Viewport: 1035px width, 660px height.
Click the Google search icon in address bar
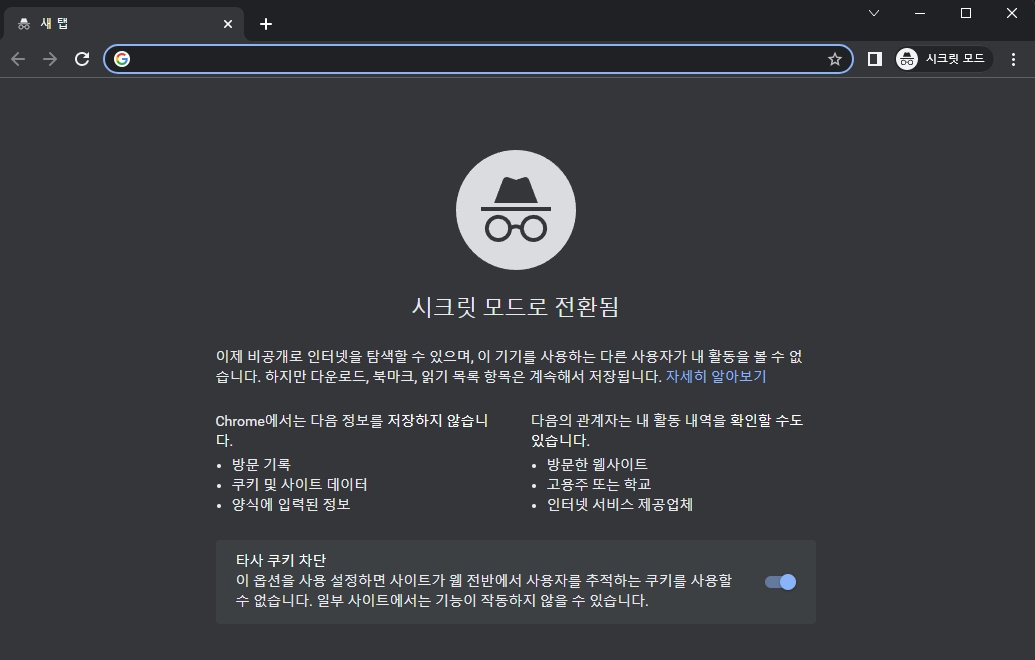pos(122,59)
